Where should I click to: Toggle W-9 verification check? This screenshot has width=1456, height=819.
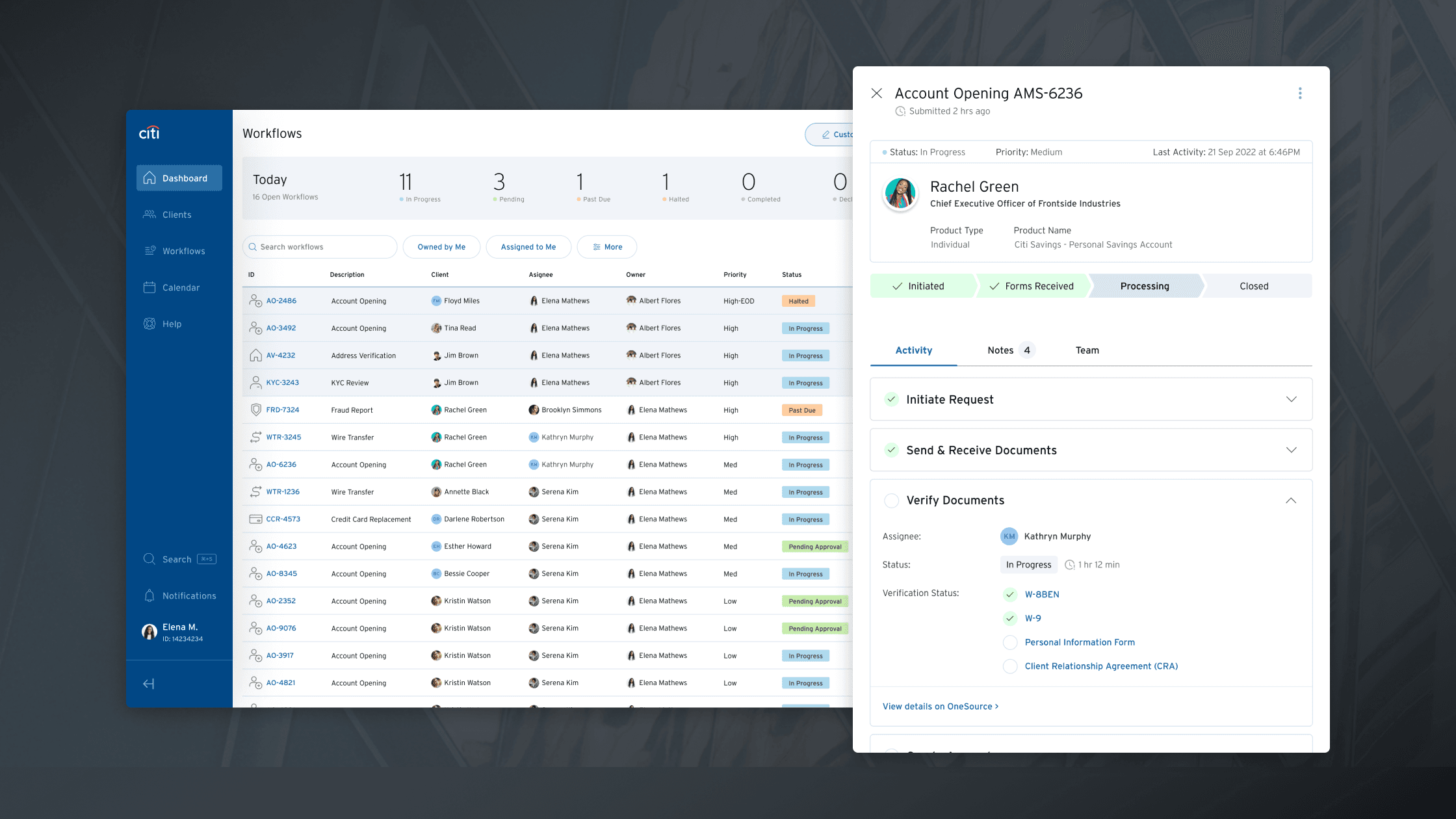pos(1010,618)
